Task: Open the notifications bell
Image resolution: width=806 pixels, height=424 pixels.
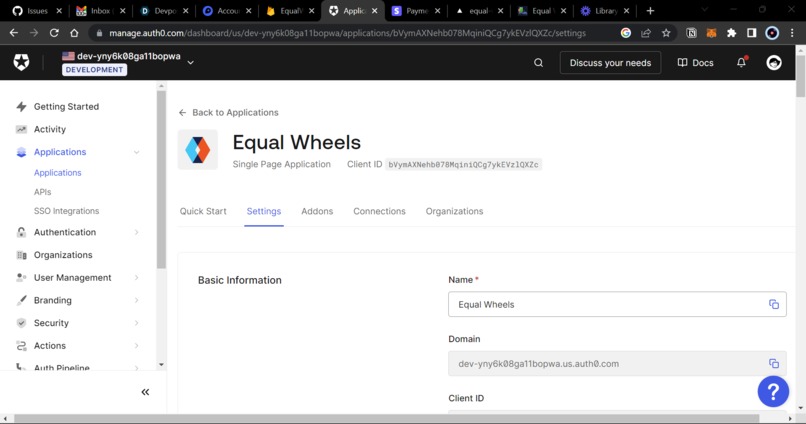Action: pyautogui.click(x=741, y=62)
